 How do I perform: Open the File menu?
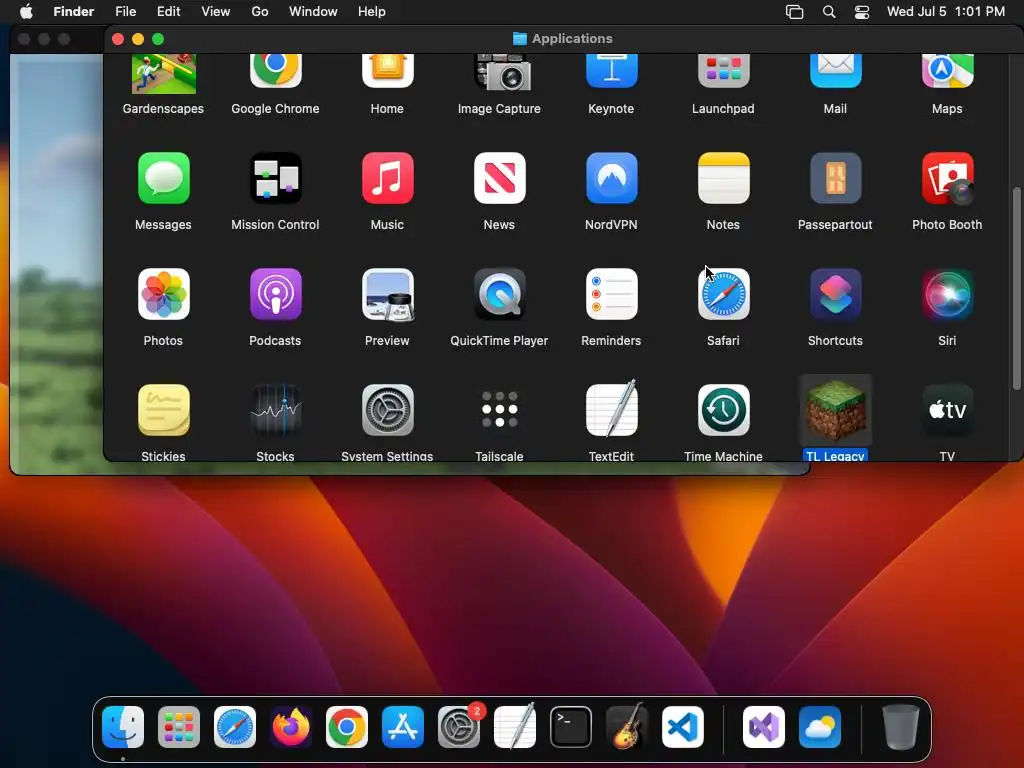tap(125, 12)
